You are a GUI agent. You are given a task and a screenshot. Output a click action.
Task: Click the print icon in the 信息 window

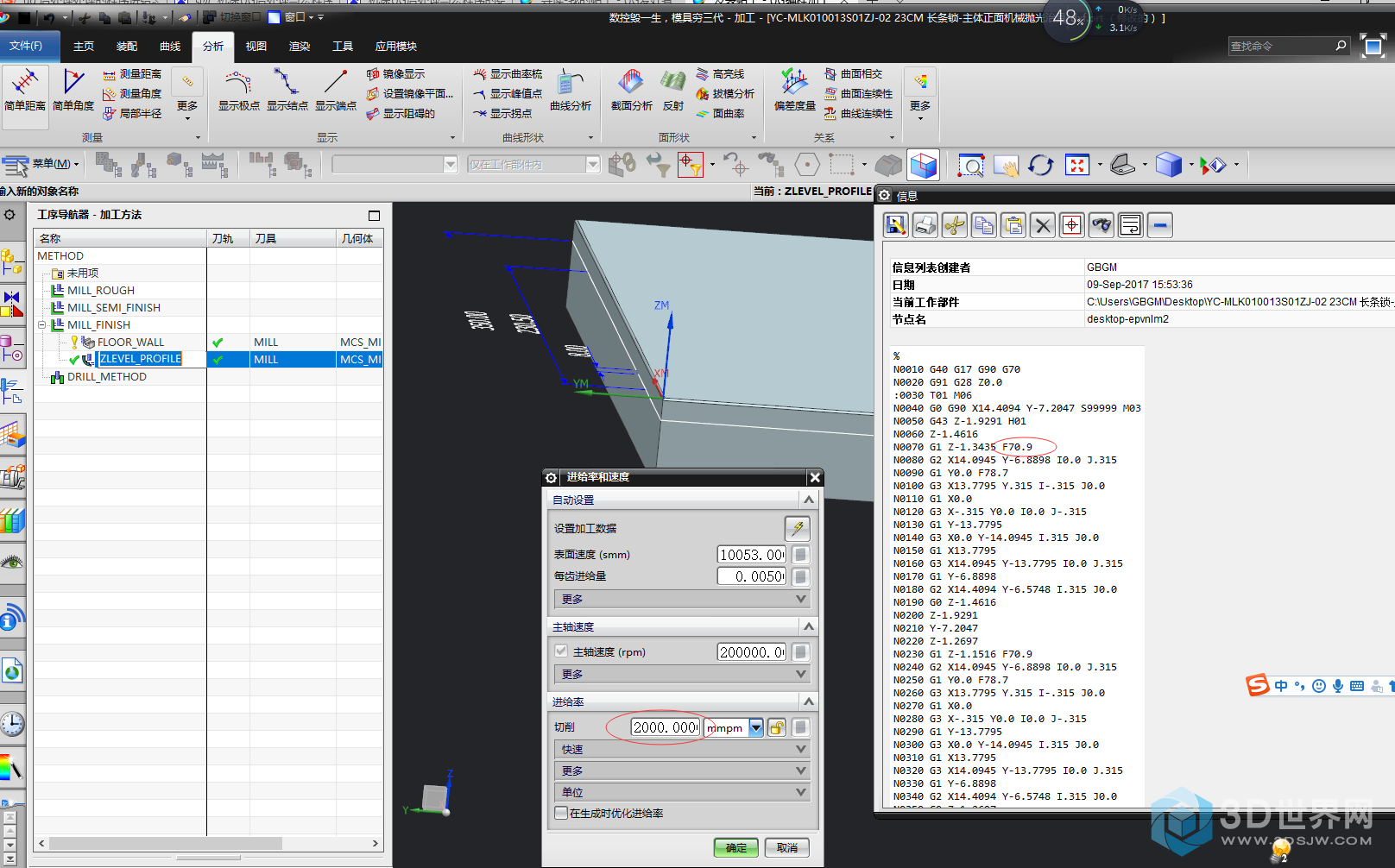(925, 226)
